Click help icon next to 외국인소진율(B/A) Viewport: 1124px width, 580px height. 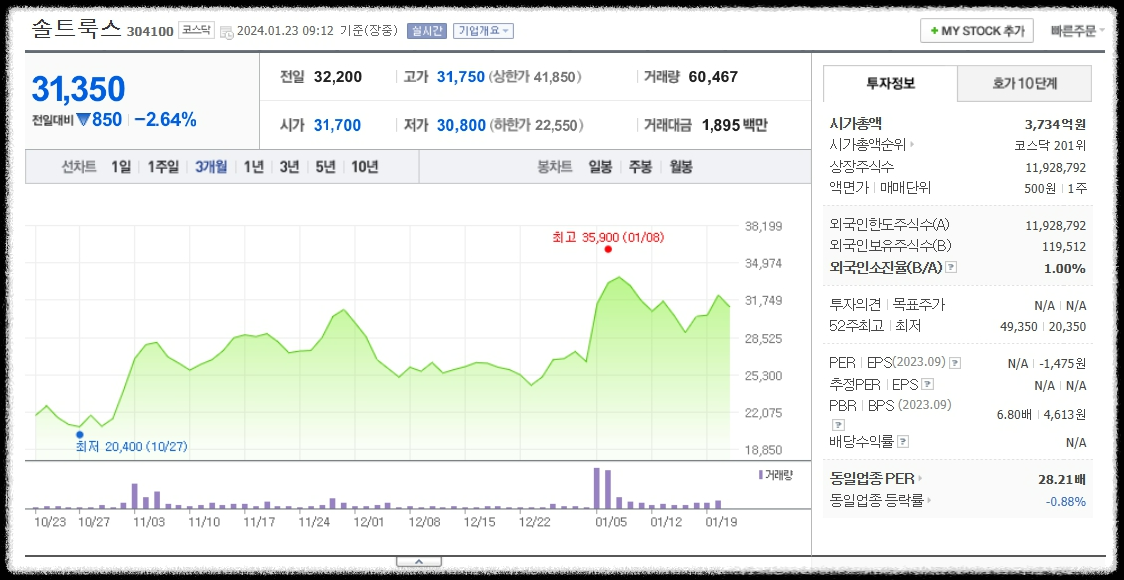pyautogui.click(x=951, y=267)
